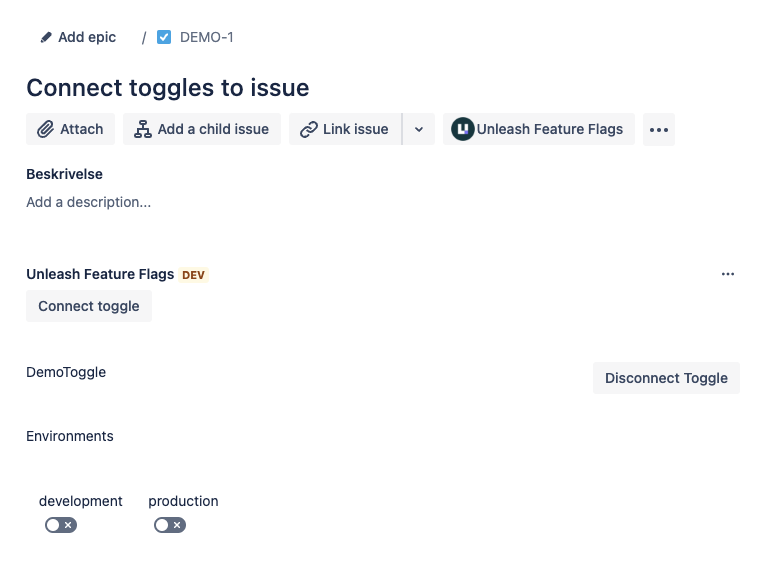Viewport: 764px width, 588px height.
Task: Click the Add a description field
Action: point(89,202)
